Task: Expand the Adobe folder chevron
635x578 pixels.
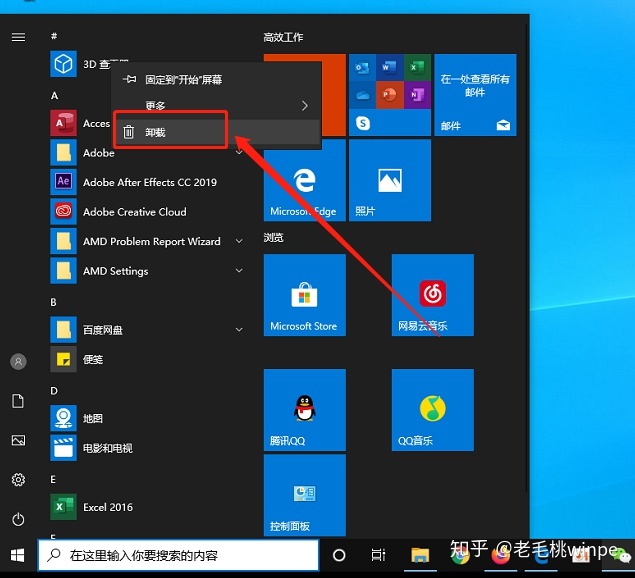Action: pyautogui.click(x=239, y=152)
